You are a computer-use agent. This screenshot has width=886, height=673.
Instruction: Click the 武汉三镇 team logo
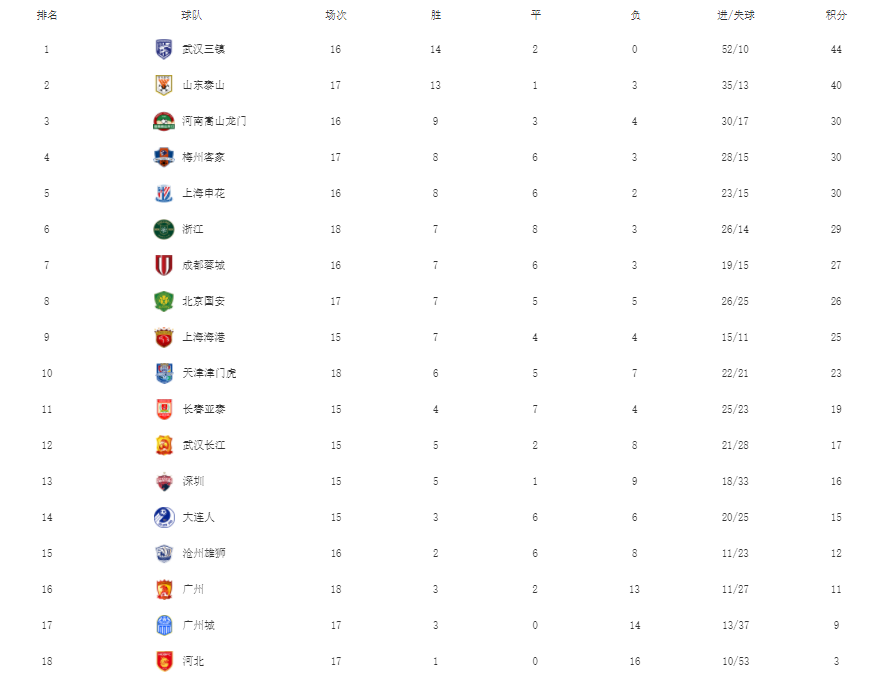164,49
